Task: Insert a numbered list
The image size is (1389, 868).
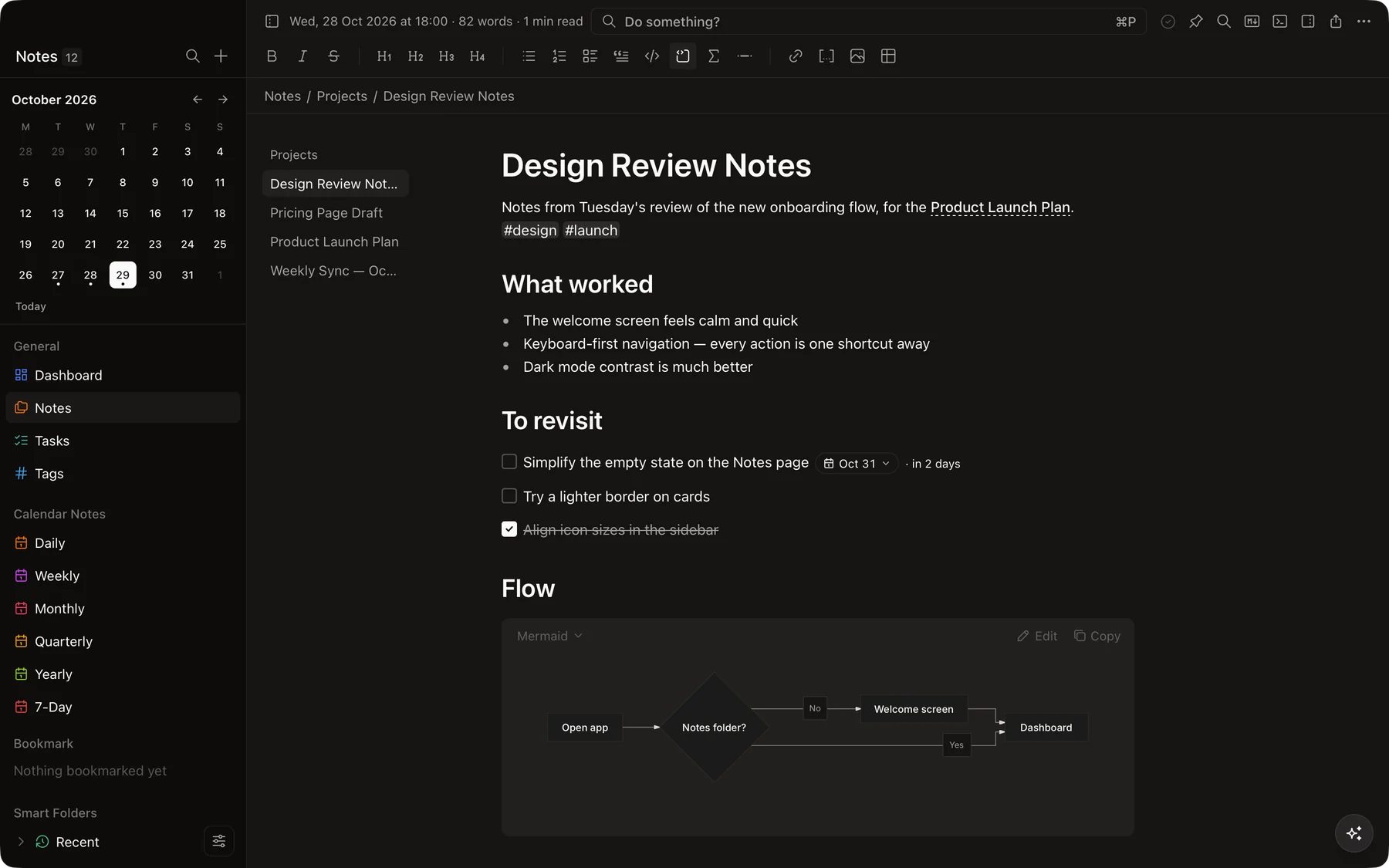Action: point(559,56)
